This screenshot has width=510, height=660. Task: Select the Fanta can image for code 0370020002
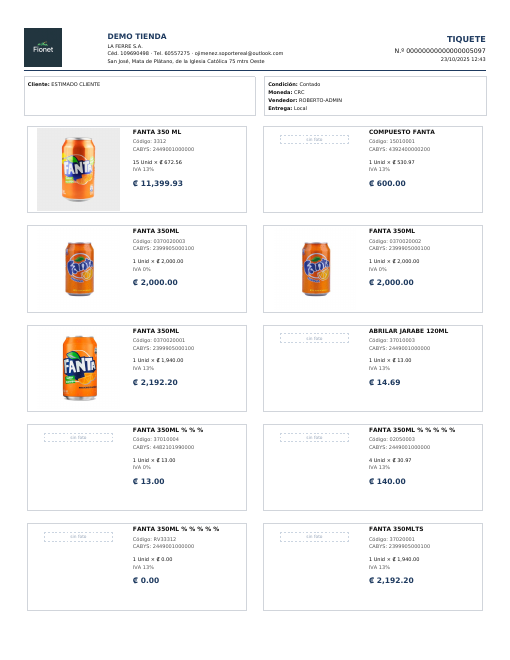click(316, 269)
